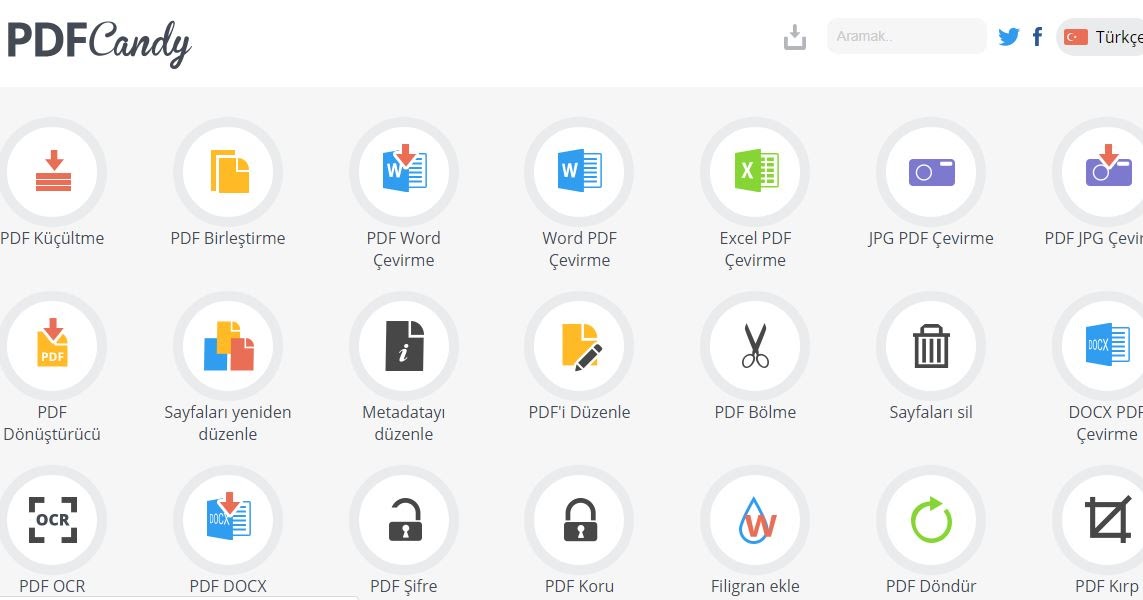The image size is (1143, 600).
Task: Click the PDF OCR text label
Action: (x=52, y=586)
